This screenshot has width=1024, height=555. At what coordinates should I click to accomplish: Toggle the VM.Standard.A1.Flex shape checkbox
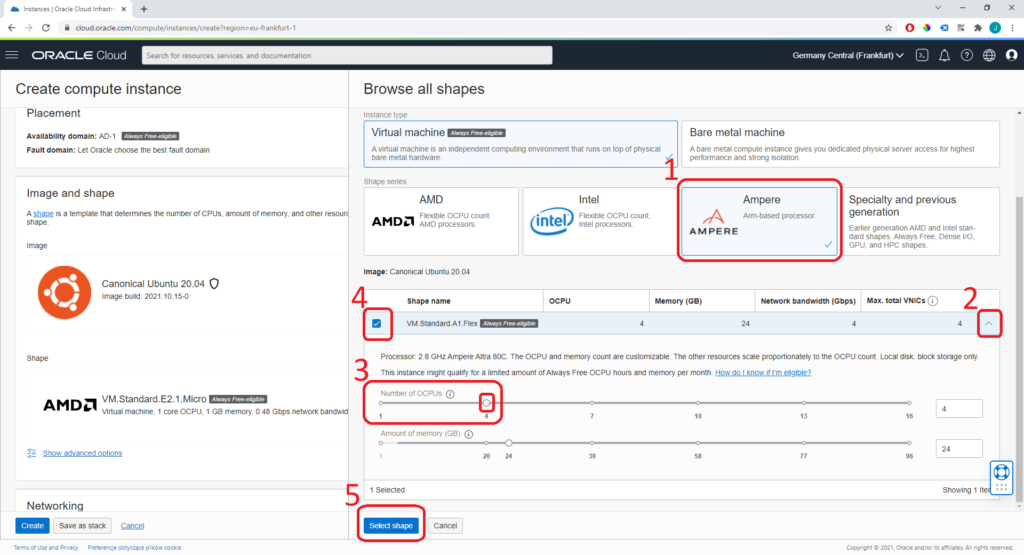click(x=377, y=324)
